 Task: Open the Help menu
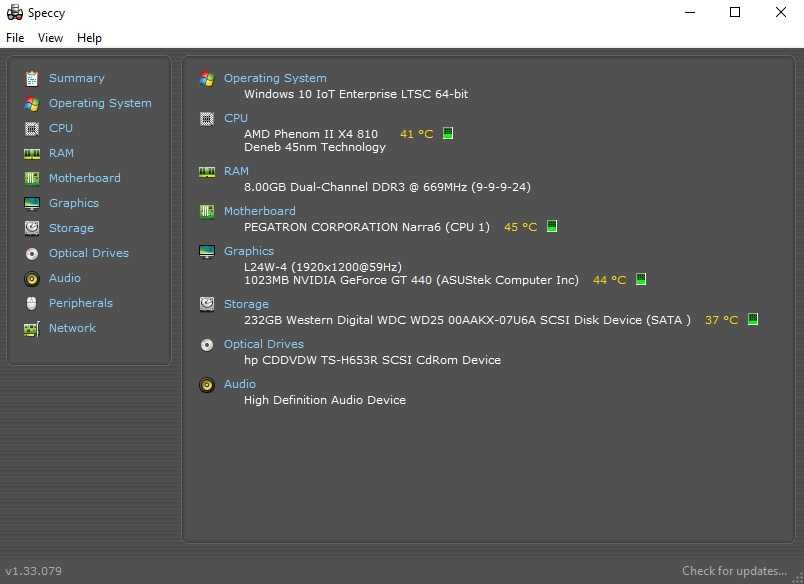click(x=89, y=38)
